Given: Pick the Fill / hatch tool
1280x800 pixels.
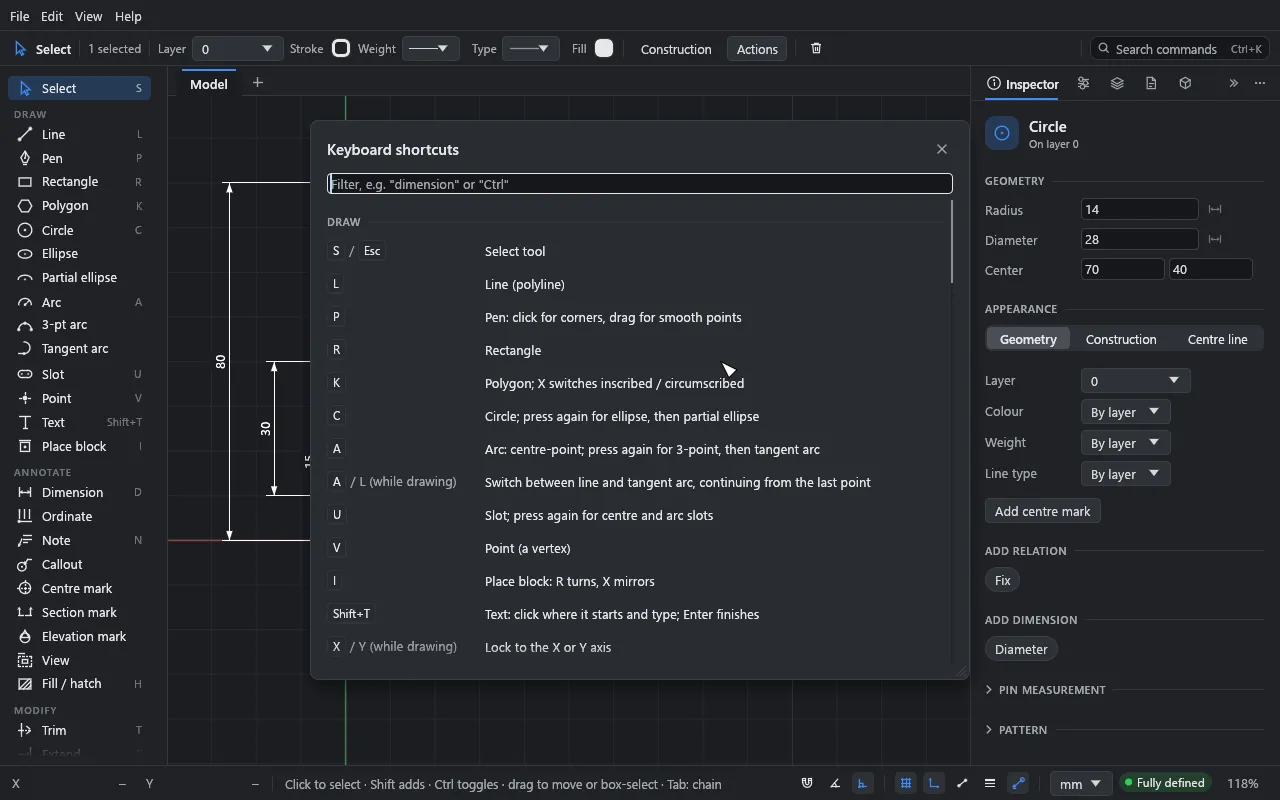Looking at the screenshot, I should coord(80,684).
